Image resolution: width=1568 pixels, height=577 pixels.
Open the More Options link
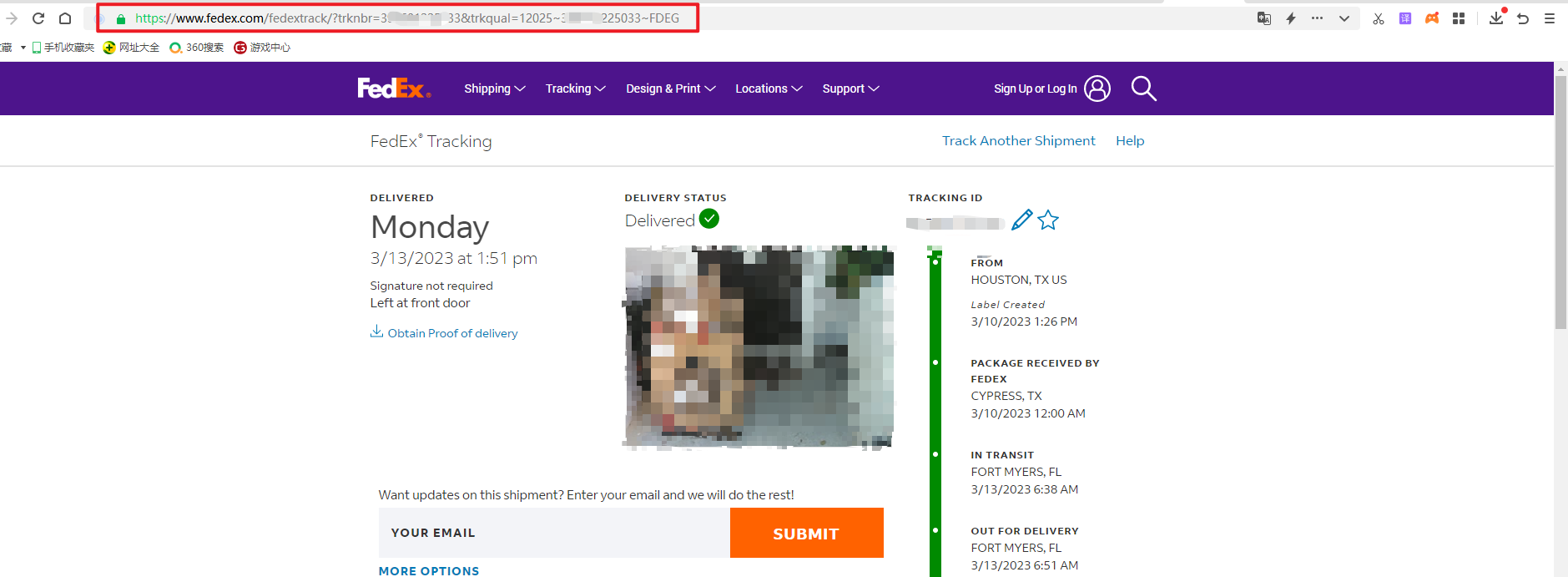[x=429, y=571]
